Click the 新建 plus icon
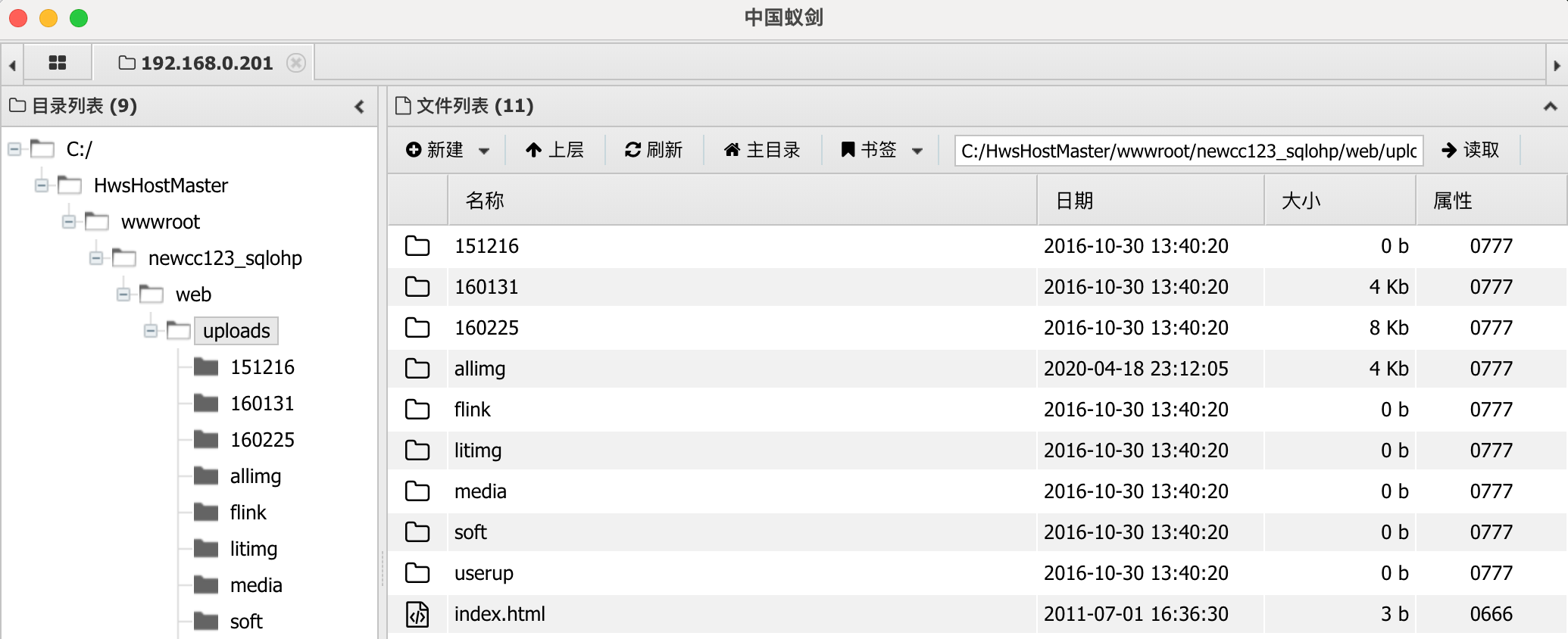This screenshot has width=1568, height=639. [x=414, y=150]
